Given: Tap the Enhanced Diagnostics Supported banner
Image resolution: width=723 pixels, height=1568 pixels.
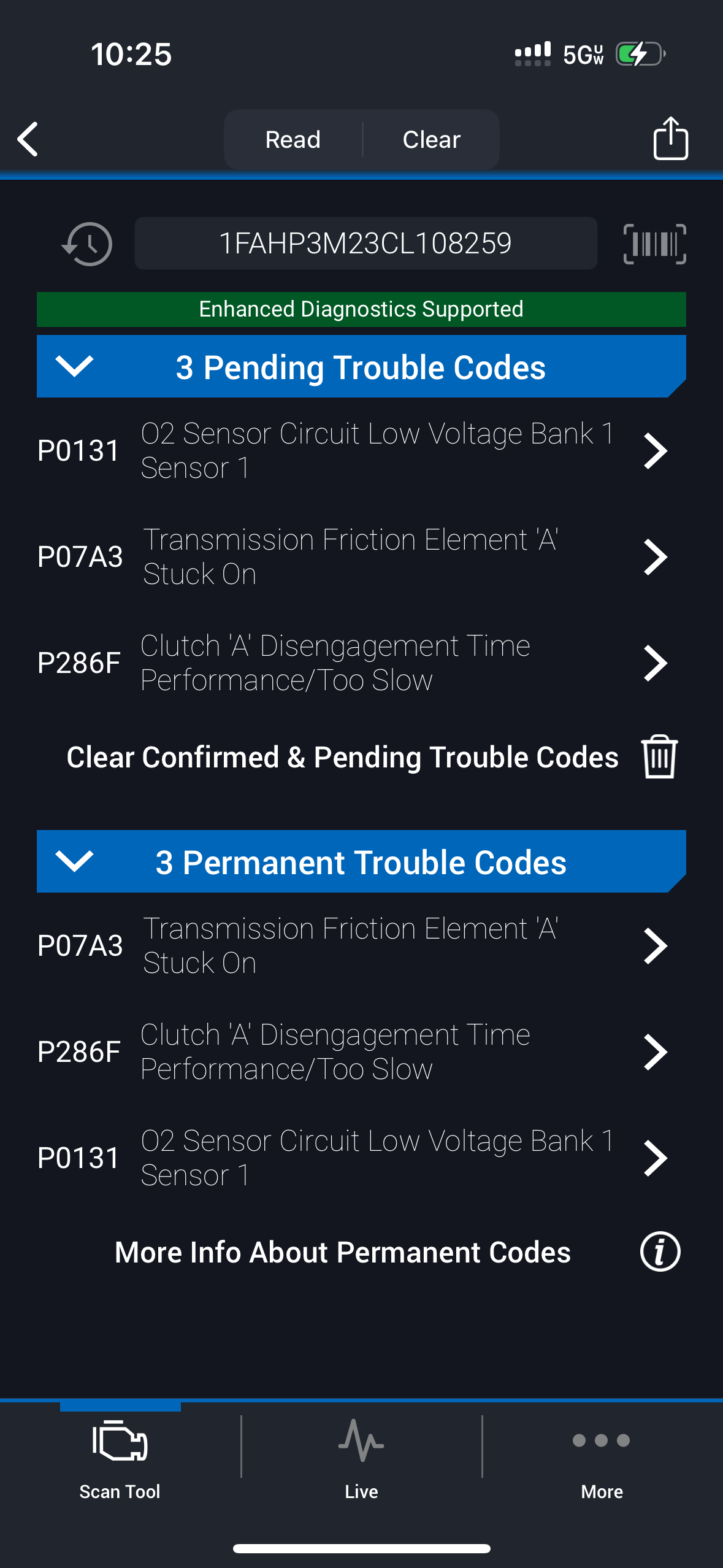Looking at the screenshot, I should coord(361,309).
